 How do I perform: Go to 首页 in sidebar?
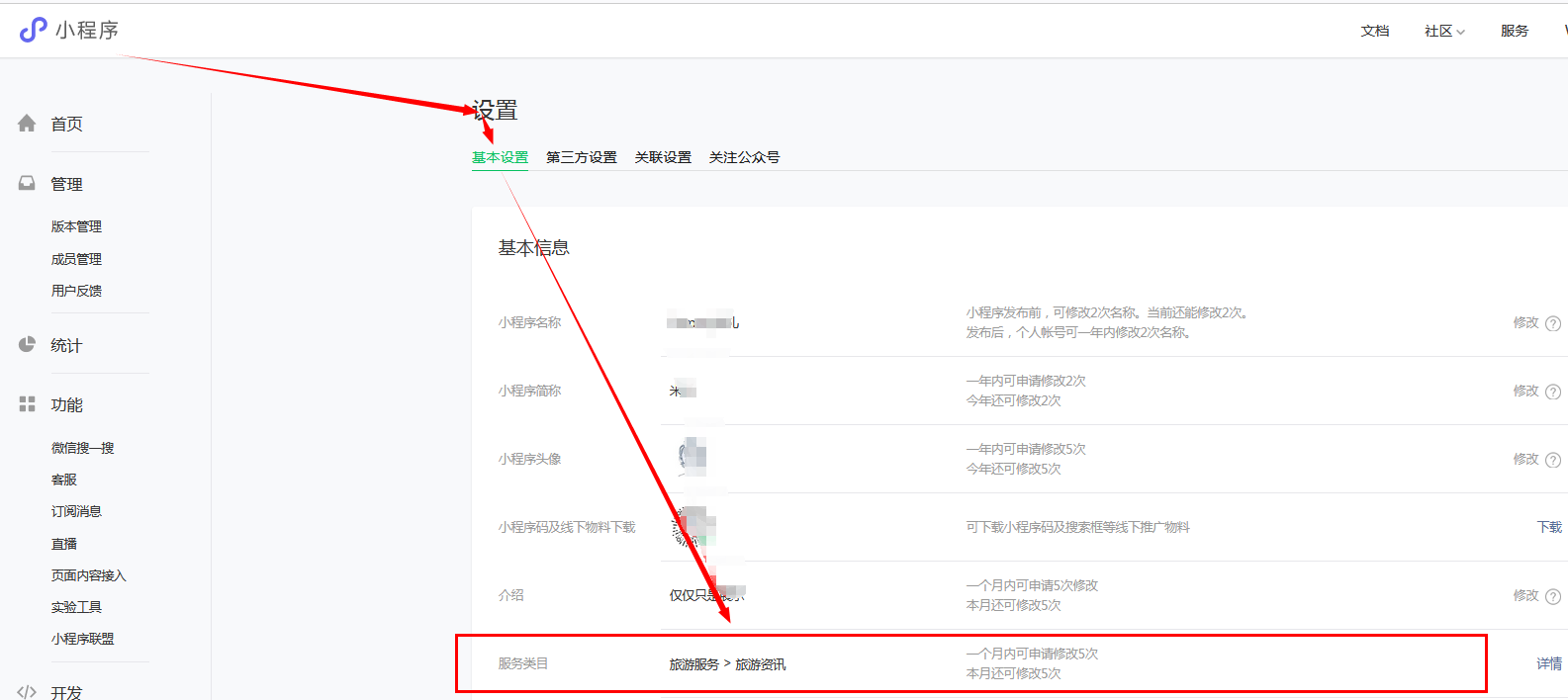(66, 124)
